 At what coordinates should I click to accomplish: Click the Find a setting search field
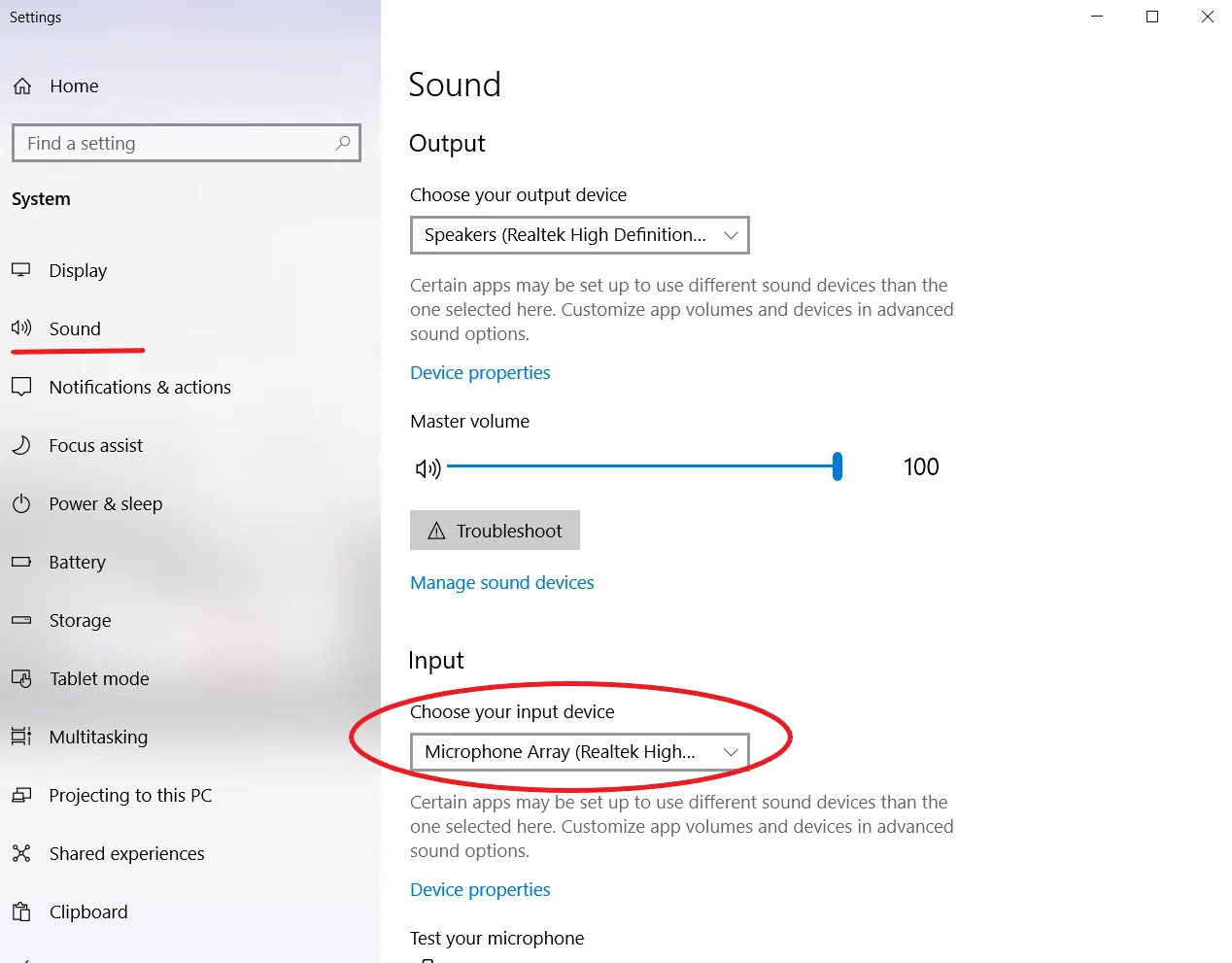point(187,143)
